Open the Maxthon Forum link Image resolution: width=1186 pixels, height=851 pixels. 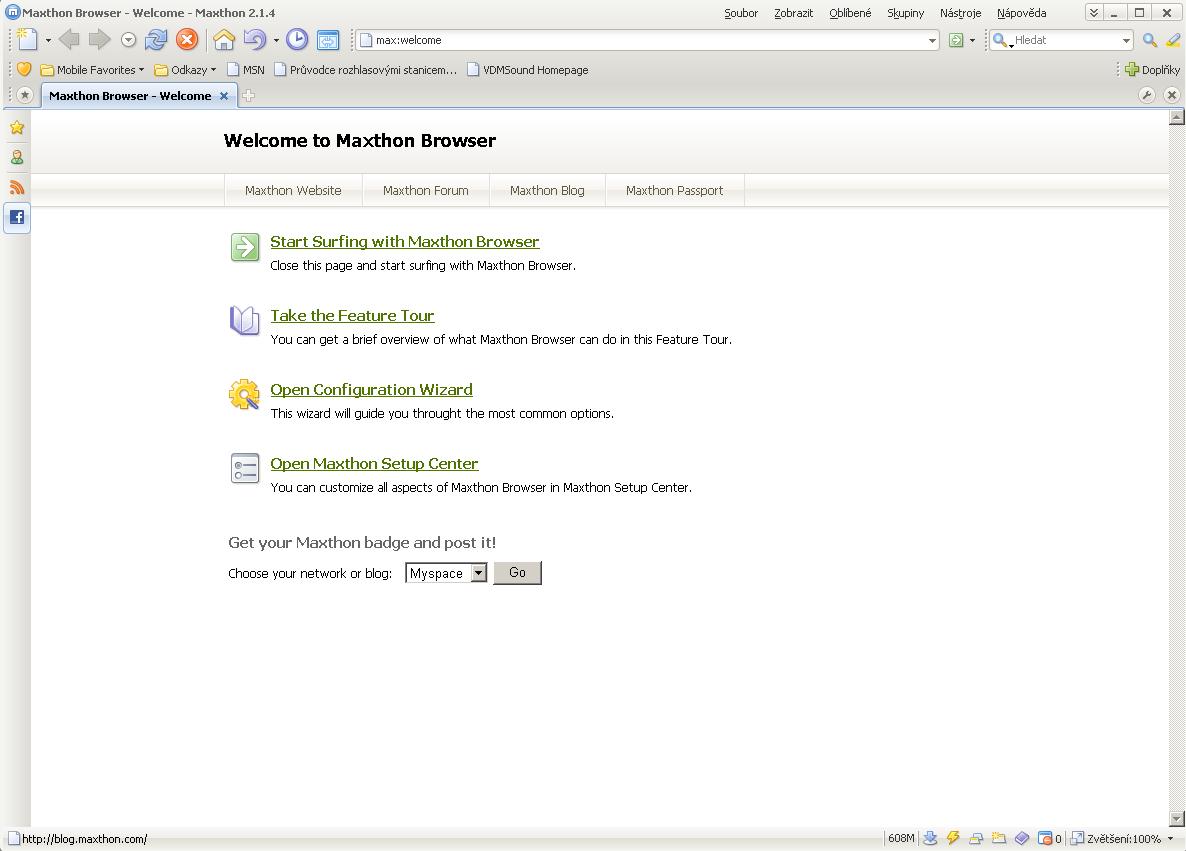pos(425,191)
